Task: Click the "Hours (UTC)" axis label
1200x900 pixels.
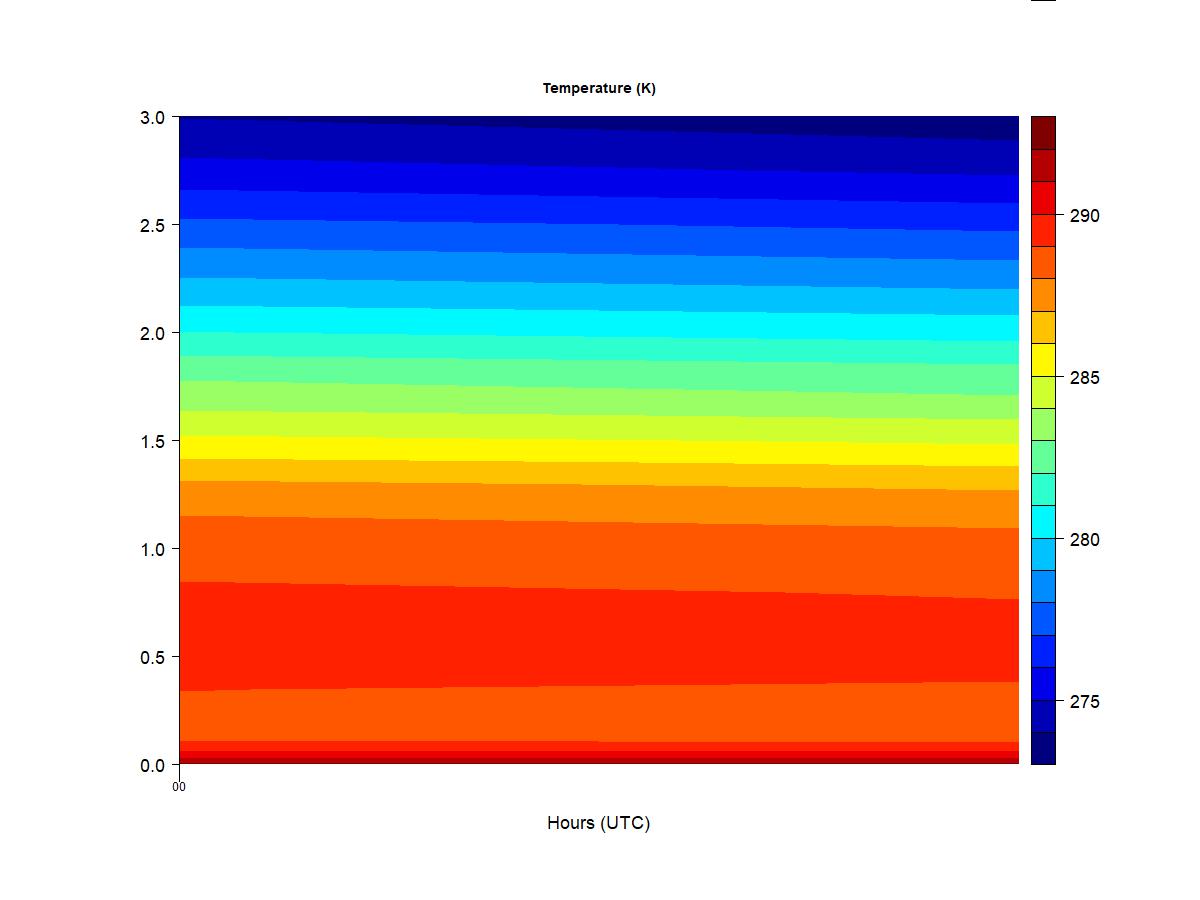Action: [598, 823]
